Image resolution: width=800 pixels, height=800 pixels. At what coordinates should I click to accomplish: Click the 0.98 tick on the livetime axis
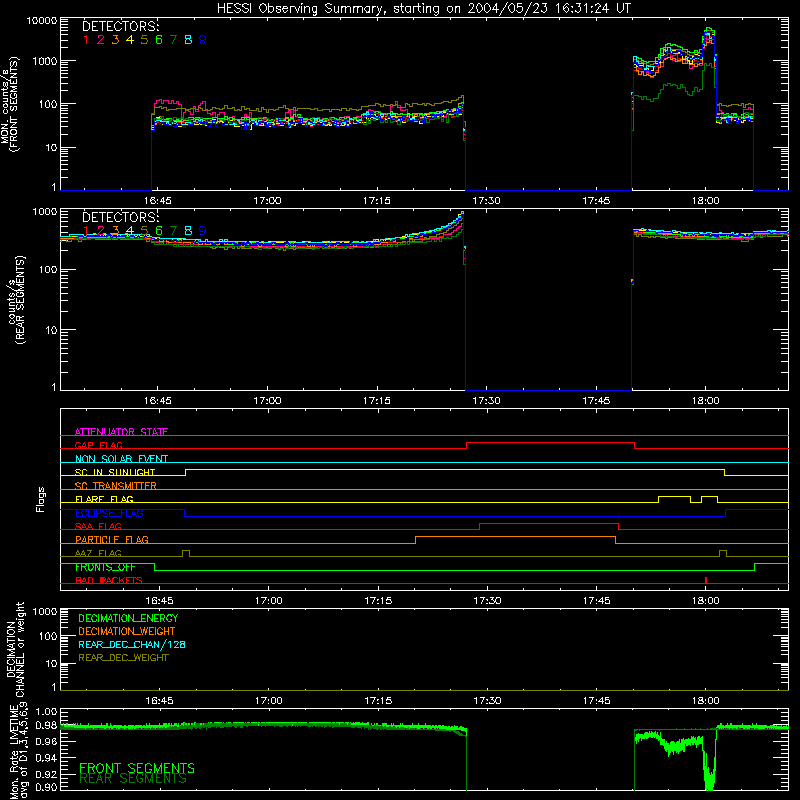(46, 725)
